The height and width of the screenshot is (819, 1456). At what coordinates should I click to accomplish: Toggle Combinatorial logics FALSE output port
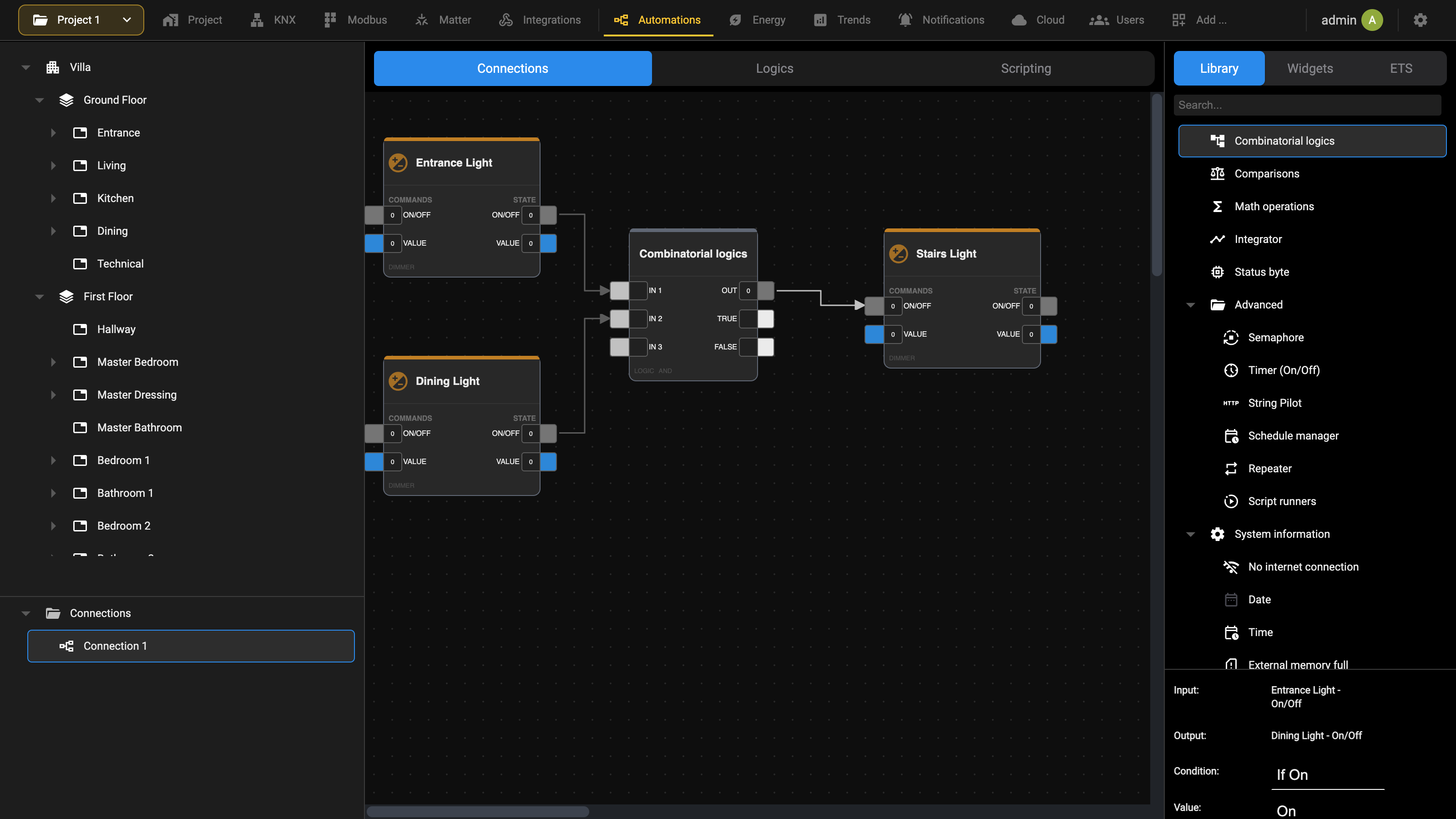766,347
